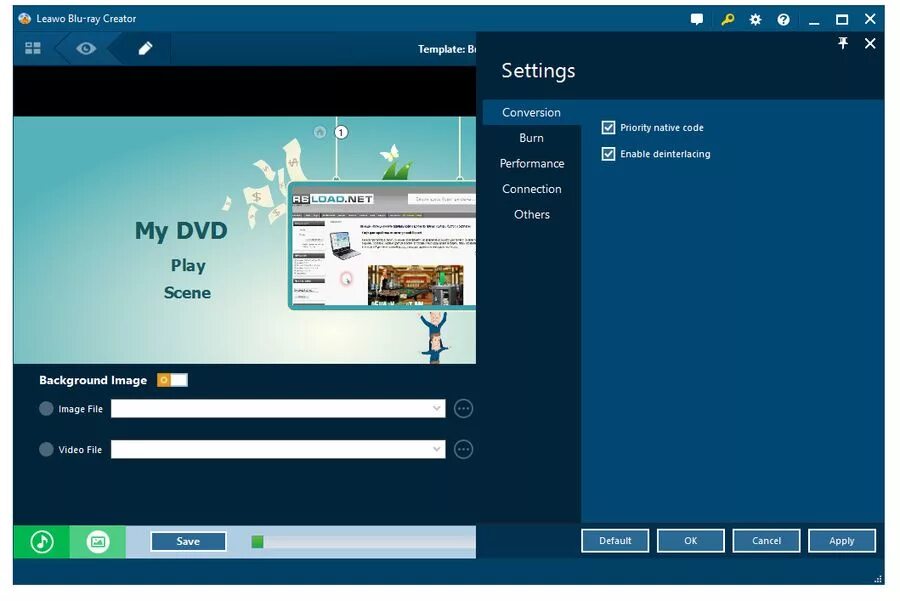Screen dimensions: 900x601
Task: Browse files with the Video File ellipsis button
Action: click(463, 449)
